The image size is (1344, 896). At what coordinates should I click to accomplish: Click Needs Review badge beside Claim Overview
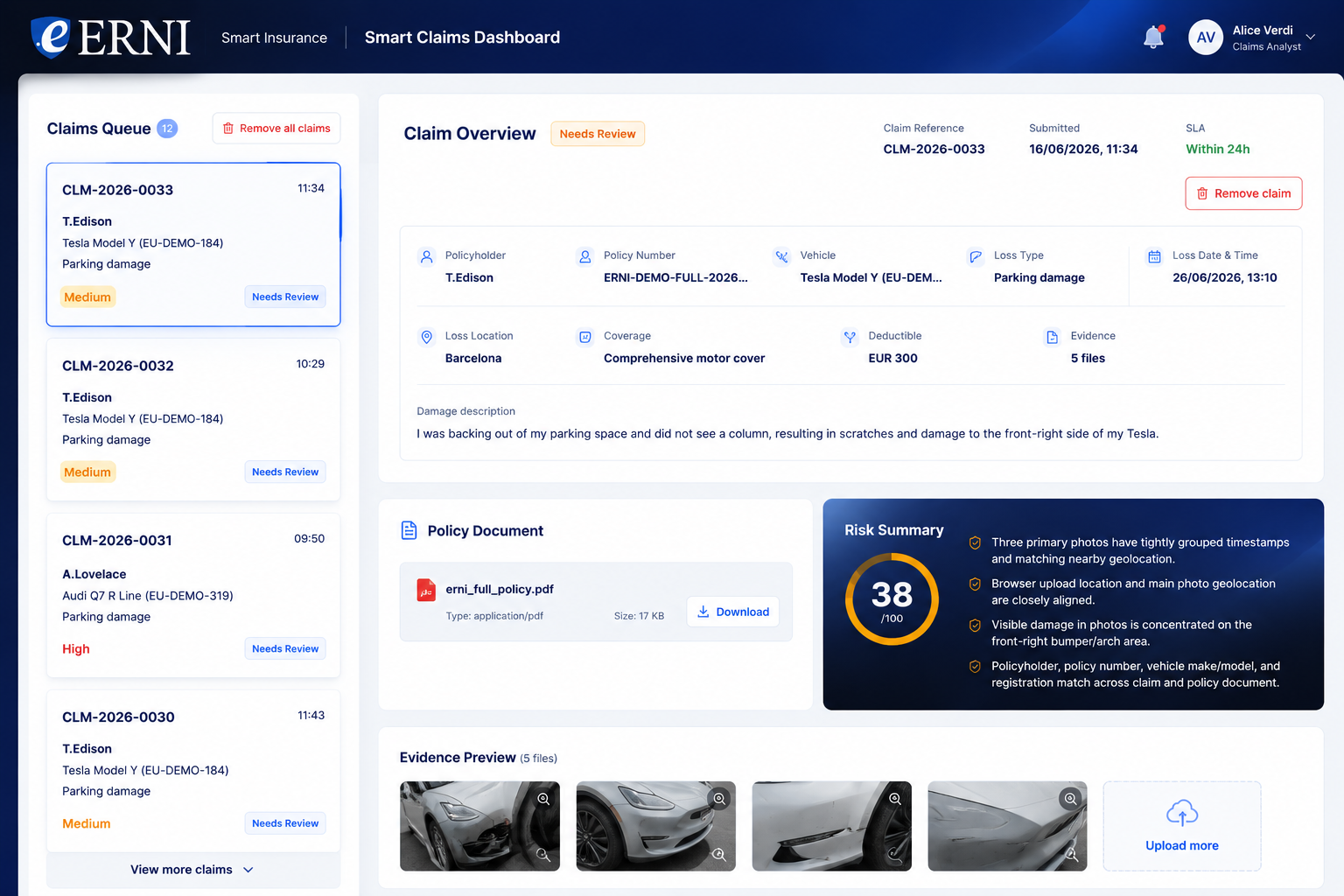point(598,134)
